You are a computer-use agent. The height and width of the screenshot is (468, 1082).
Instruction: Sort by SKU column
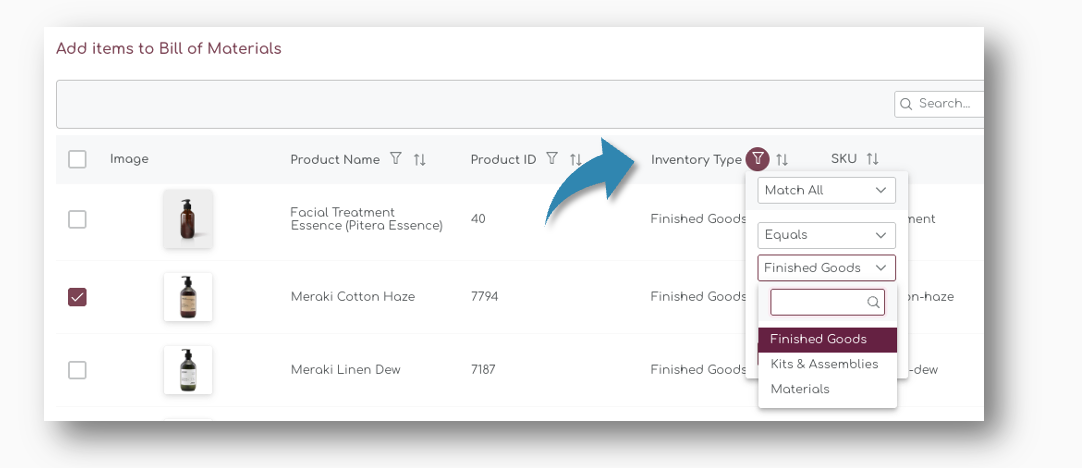coord(872,159)
